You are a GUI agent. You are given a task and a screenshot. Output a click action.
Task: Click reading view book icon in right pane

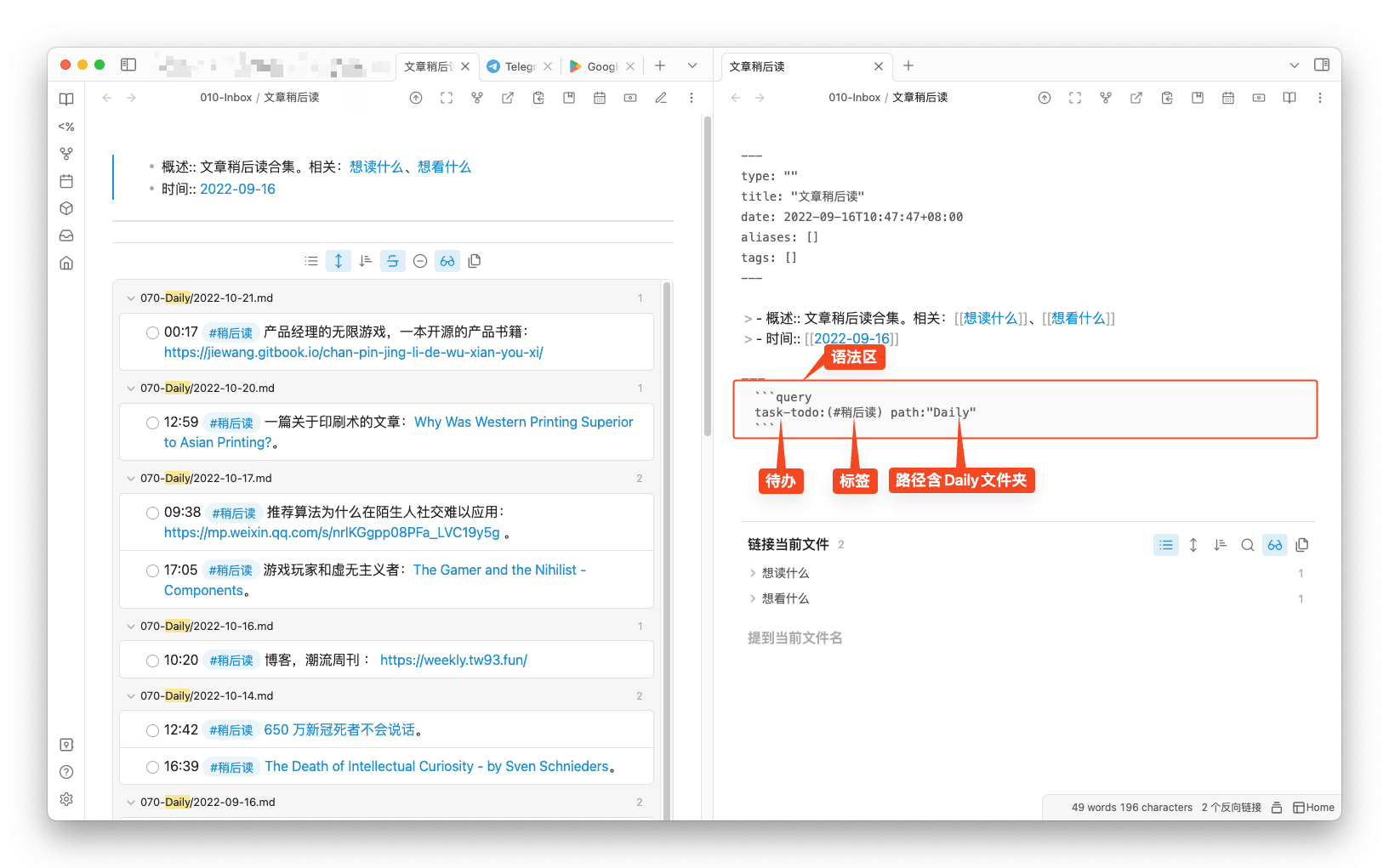(x=1289, y=98)
